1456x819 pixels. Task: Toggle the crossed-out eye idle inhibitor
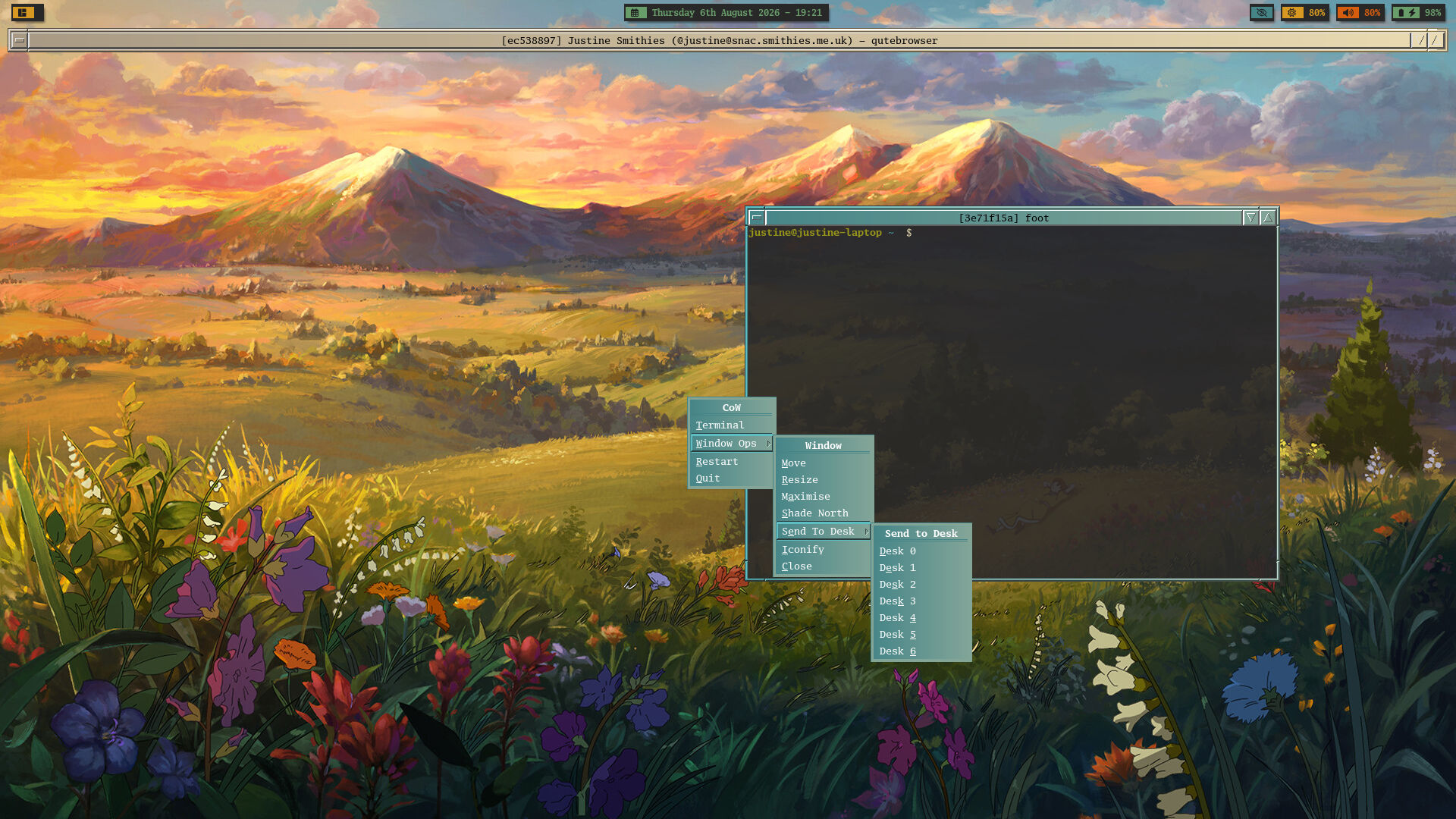point(1262,12)
